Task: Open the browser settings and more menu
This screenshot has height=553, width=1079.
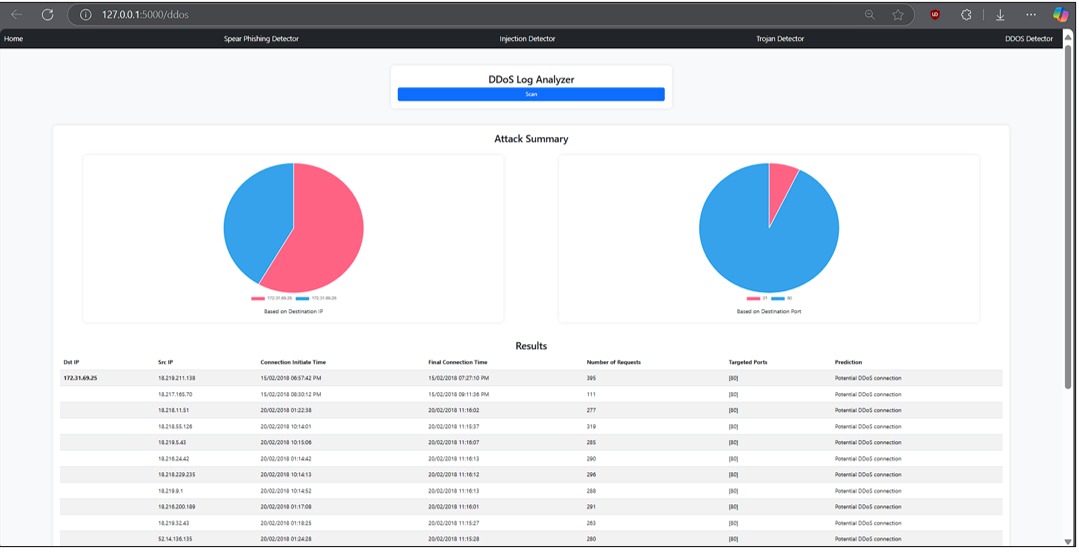Action: pyautogui.click(x=1031, y=14)
